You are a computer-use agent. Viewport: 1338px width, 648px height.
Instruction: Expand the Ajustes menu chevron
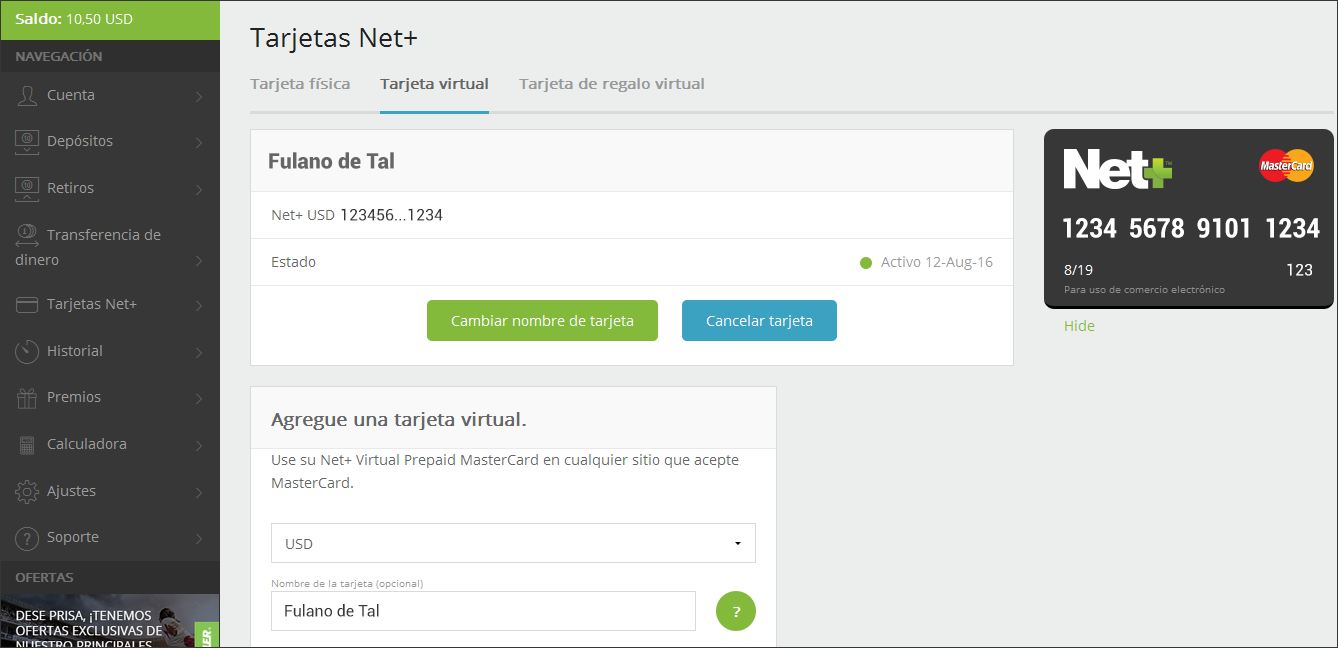point(199,492)
